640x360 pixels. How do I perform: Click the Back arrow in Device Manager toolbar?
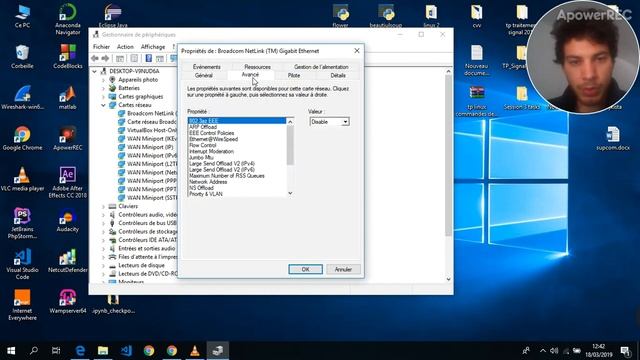click(x=95, y=59)
